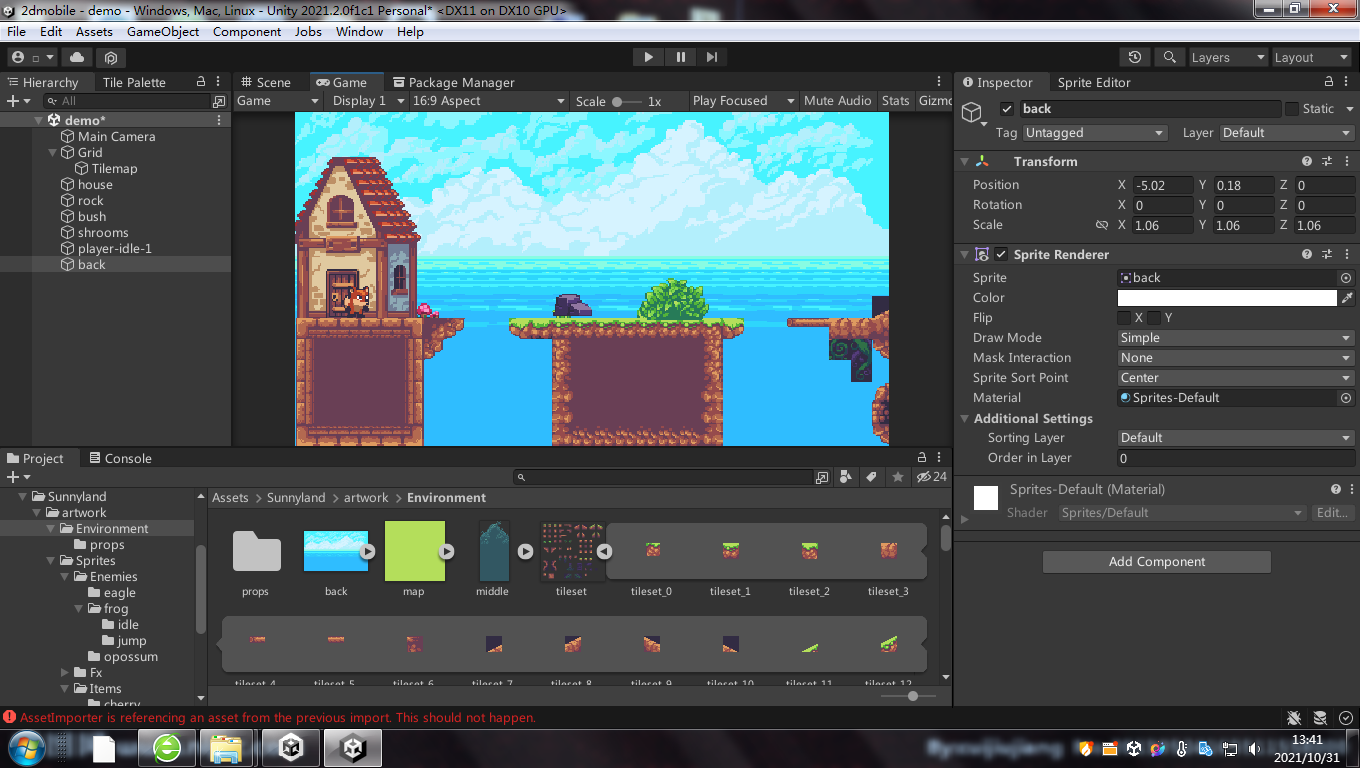
Task: Uncheck the active checkbox for back object
Action: coord(1006,109)
